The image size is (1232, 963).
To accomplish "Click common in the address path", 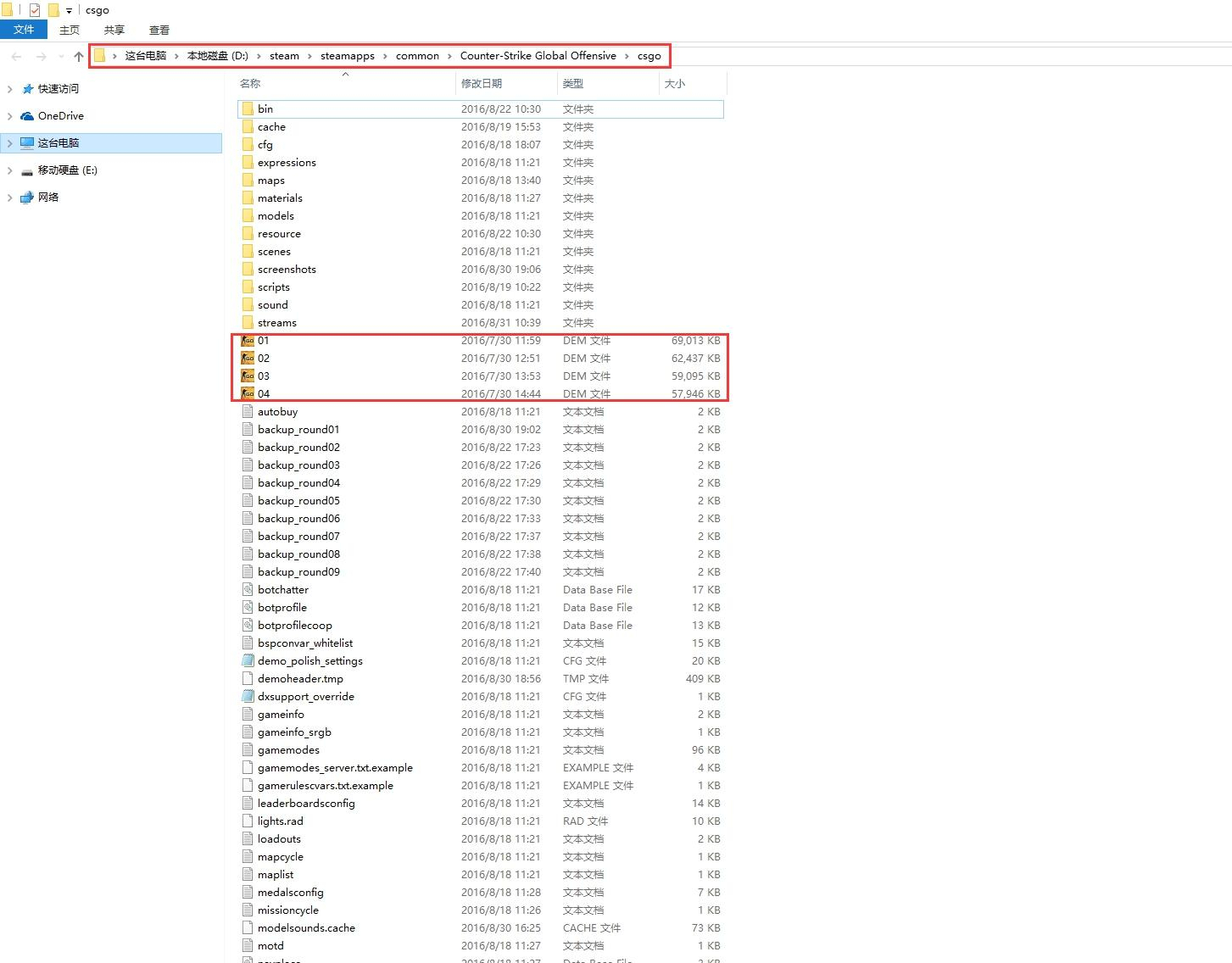I will tap(417, 56).
